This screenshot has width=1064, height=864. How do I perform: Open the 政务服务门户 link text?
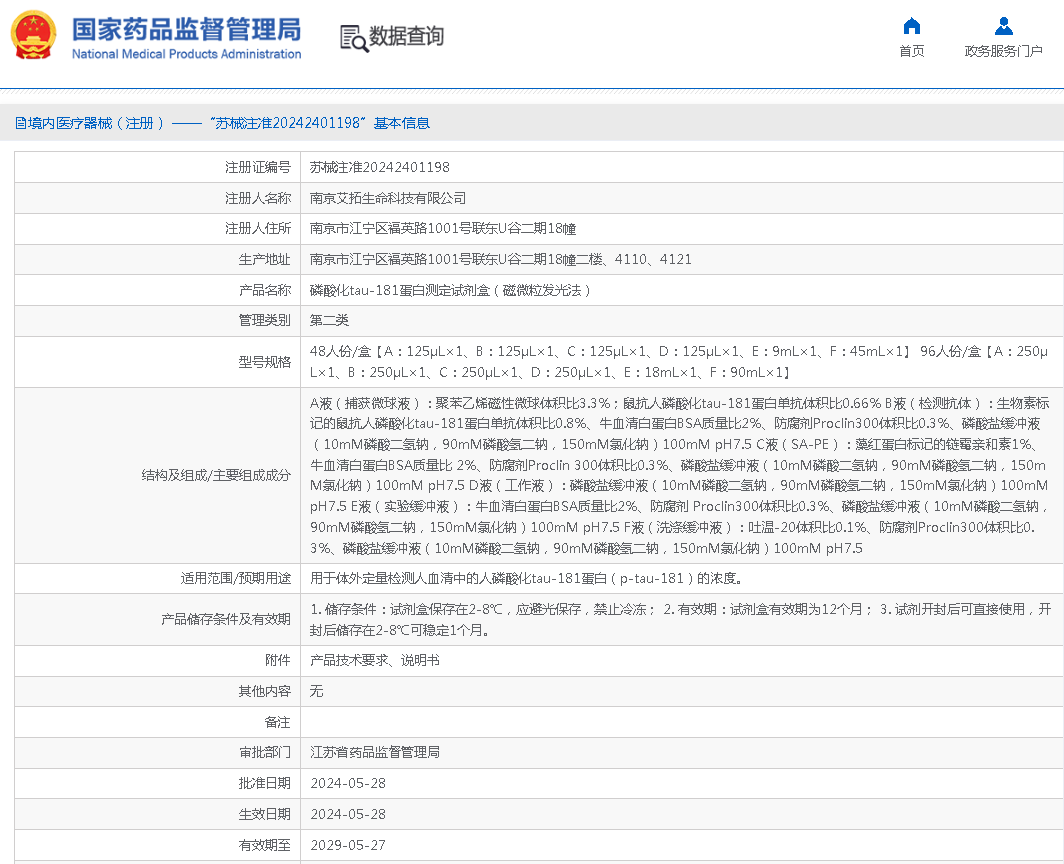tap(1004, 51)
